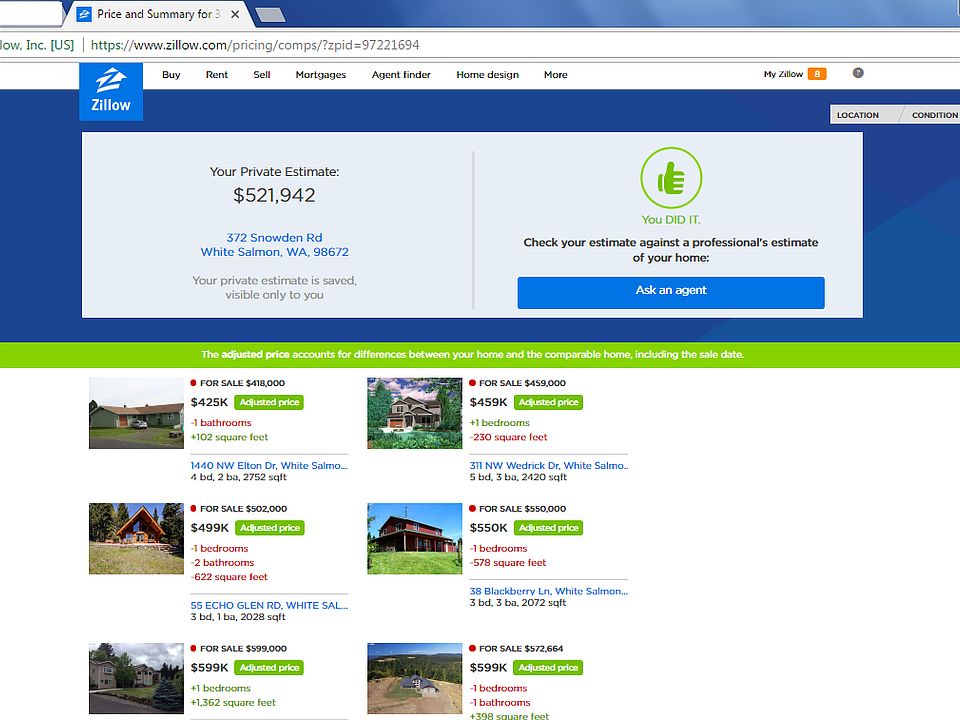960x720 pixels.
Task: Click the 5 bd, 3 ba, 2420 sqft details
Action: pos(519,477)
